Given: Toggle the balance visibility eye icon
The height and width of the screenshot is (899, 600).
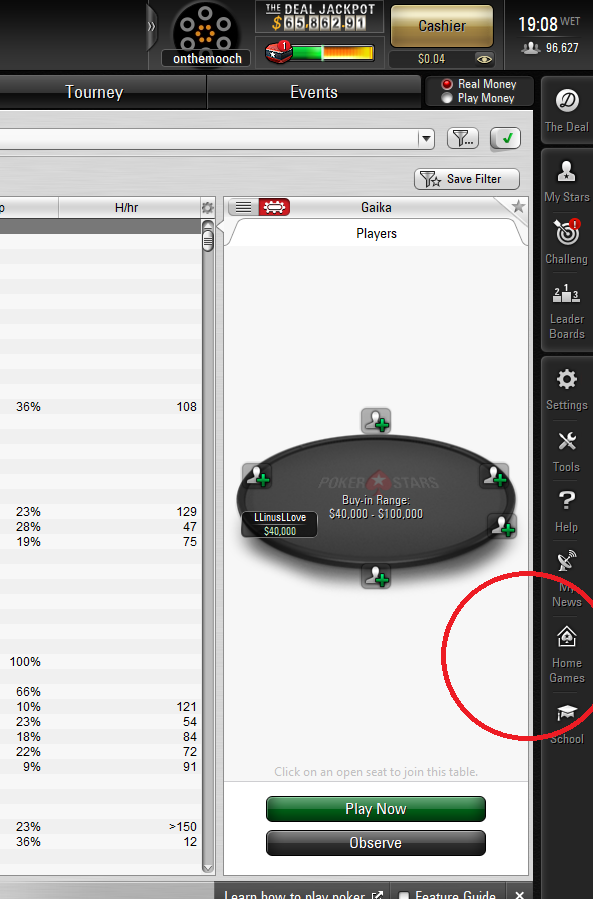Looking at the screenshot, I should [483, 59].
